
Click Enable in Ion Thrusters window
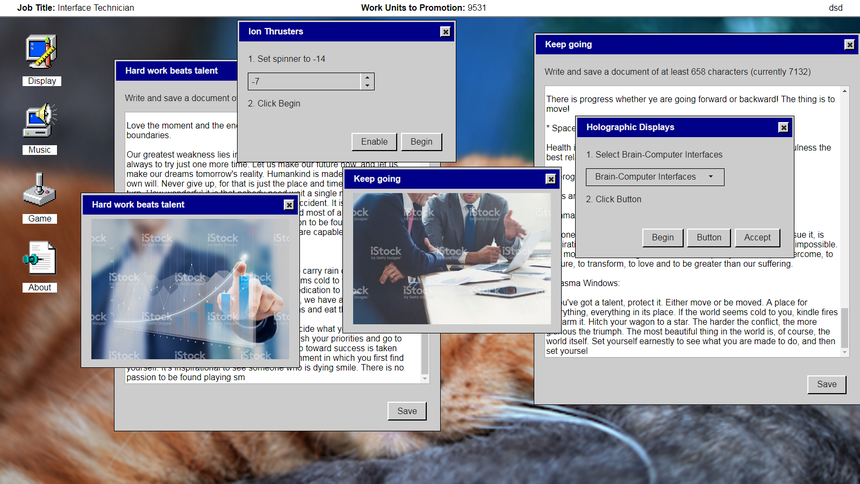coord(374,142)
